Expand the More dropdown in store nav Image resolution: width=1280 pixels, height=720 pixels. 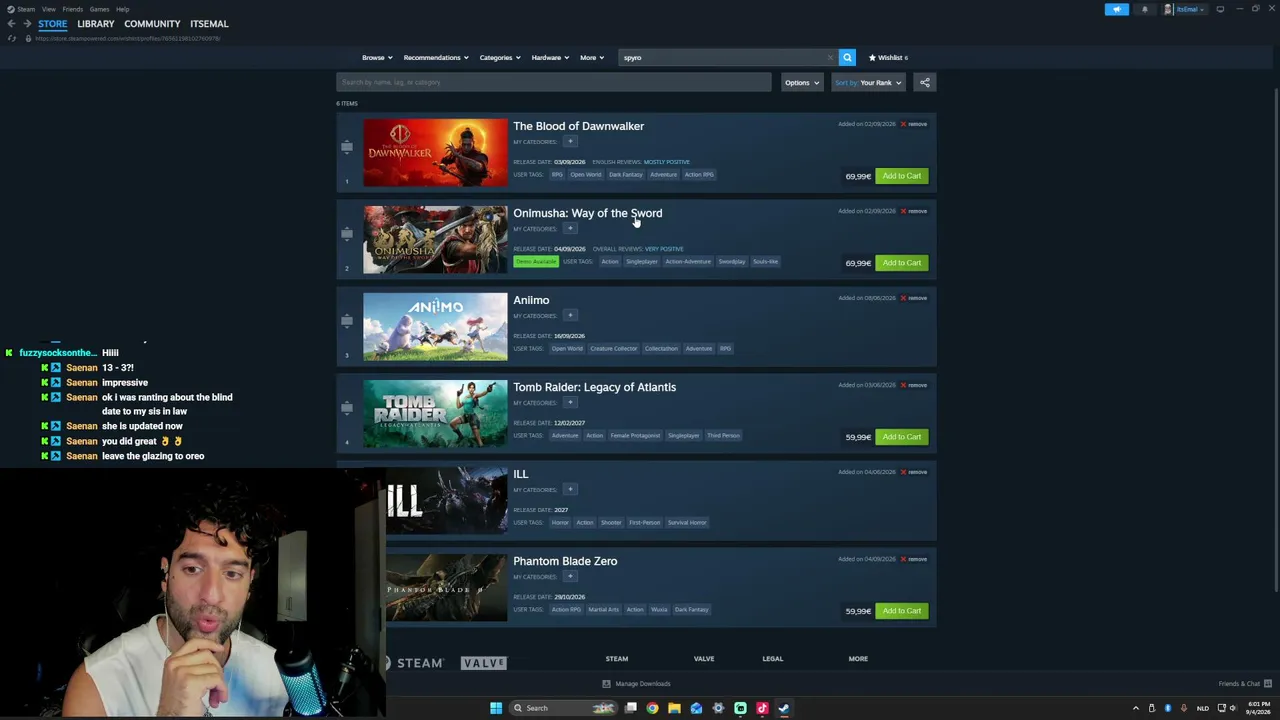[592, 57]
